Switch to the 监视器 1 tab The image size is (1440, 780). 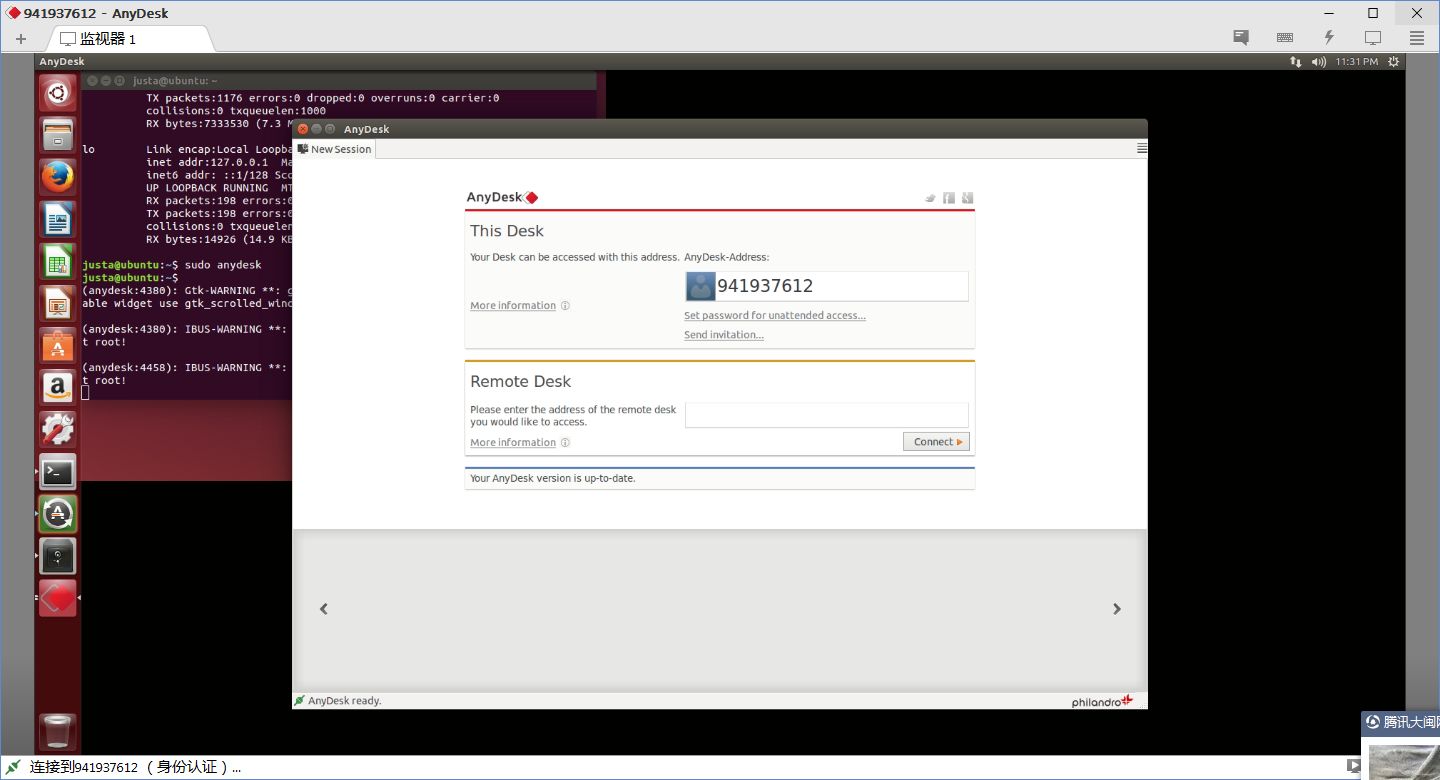pos(128,39)
